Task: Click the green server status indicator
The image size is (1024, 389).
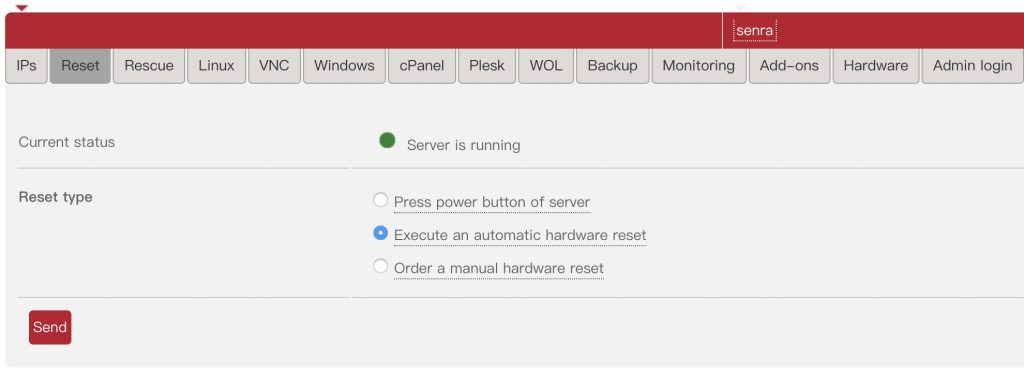Action: coord(387,140)
